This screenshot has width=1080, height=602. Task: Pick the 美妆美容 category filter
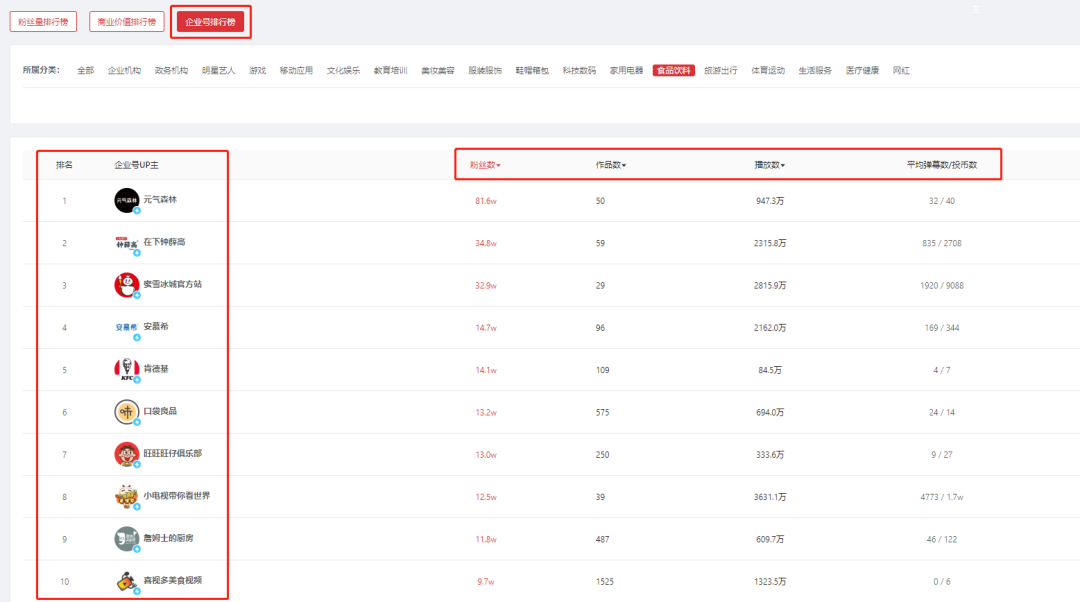437,70
